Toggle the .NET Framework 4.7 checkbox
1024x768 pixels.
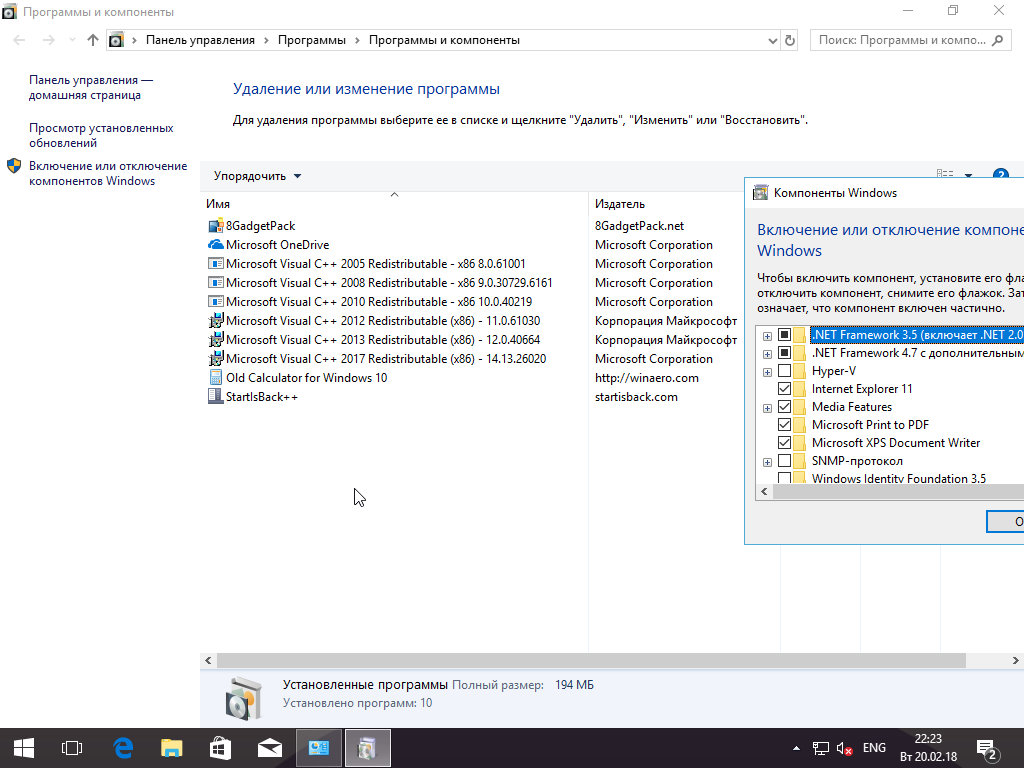pyautogui.click(x=784, y=353)
